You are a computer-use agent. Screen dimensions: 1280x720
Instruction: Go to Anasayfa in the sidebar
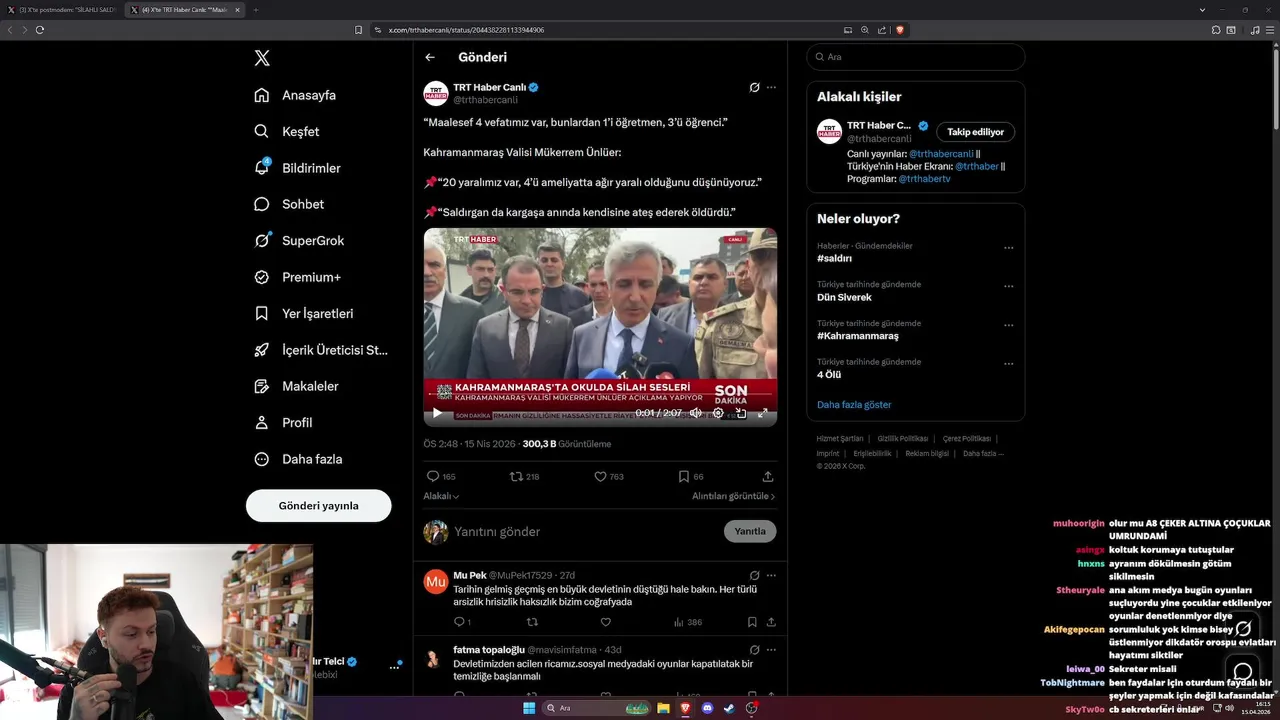coord(295,95)
